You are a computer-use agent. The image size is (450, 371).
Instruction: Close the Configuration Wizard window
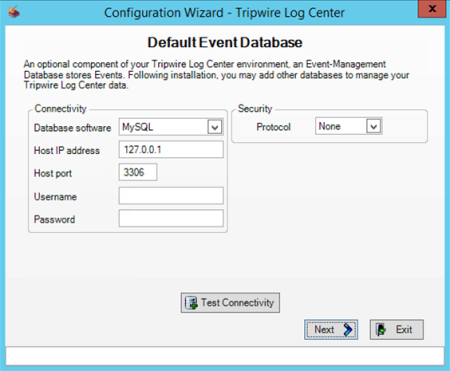pos(432,9)
